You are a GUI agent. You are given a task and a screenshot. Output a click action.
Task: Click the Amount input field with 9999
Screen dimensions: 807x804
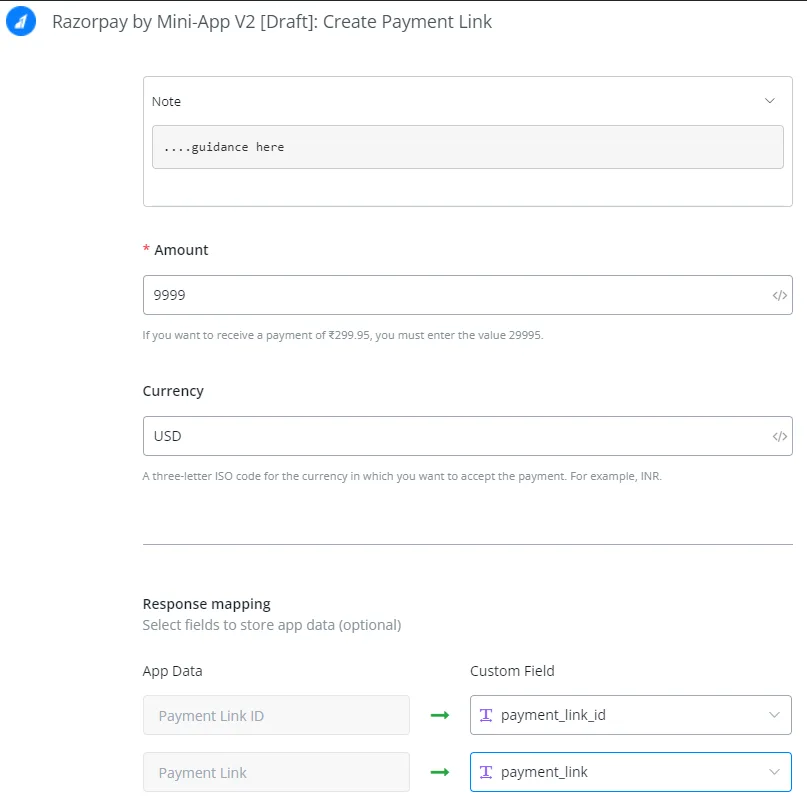point(467,295)
